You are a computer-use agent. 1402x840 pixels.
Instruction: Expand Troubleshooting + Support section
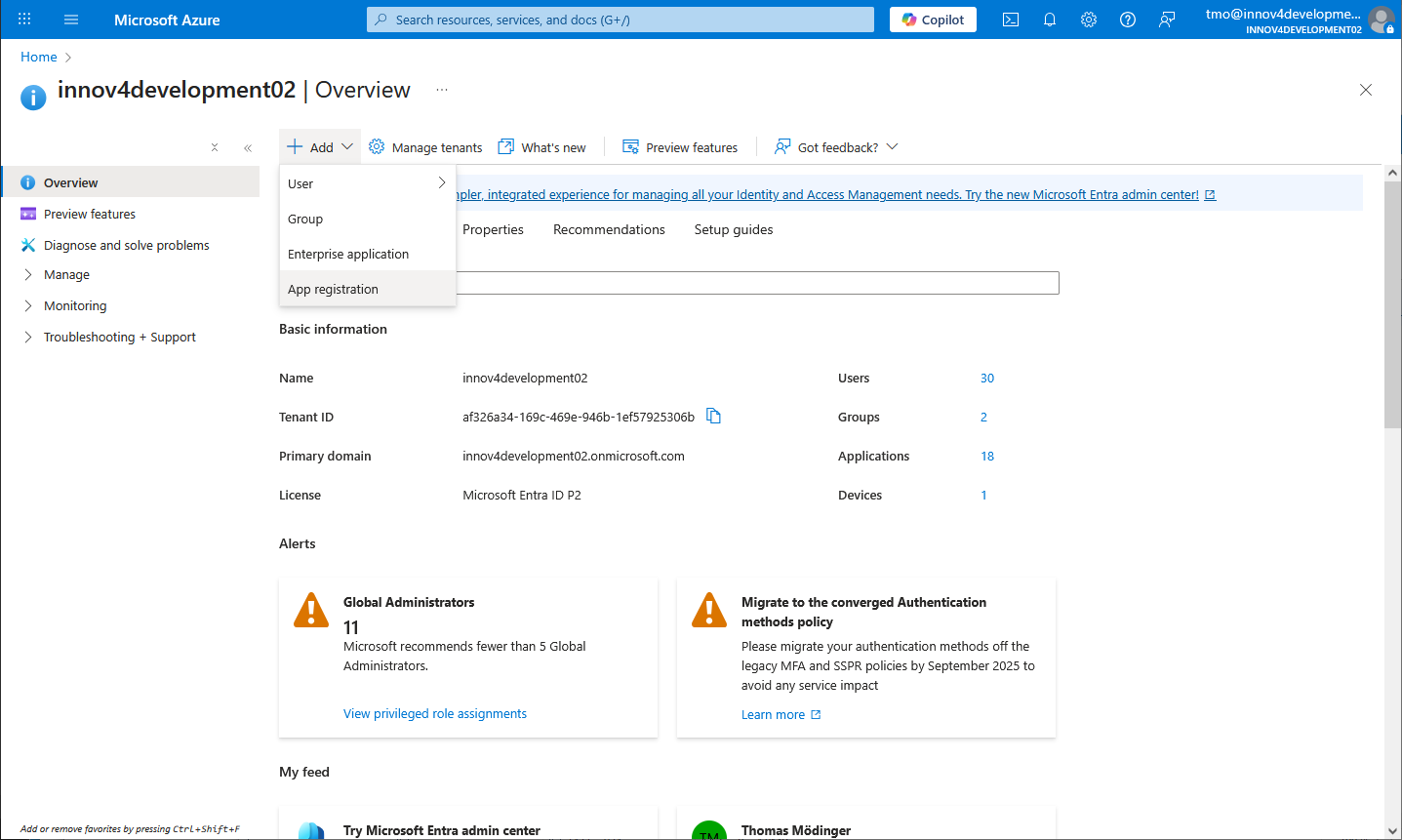coord(119,338)
